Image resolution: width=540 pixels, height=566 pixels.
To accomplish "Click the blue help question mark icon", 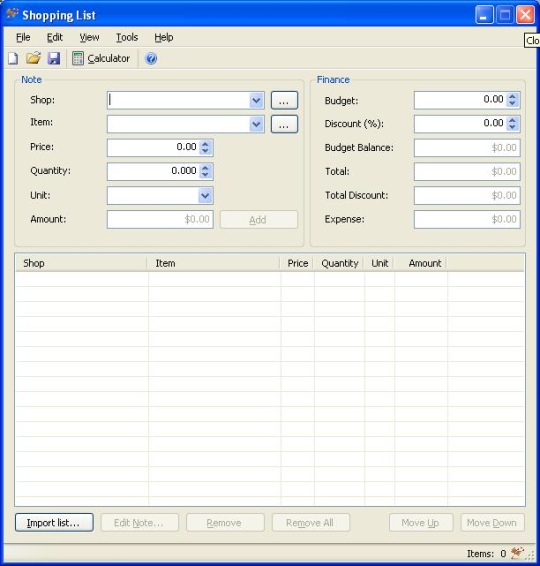I will pos(151,58).
